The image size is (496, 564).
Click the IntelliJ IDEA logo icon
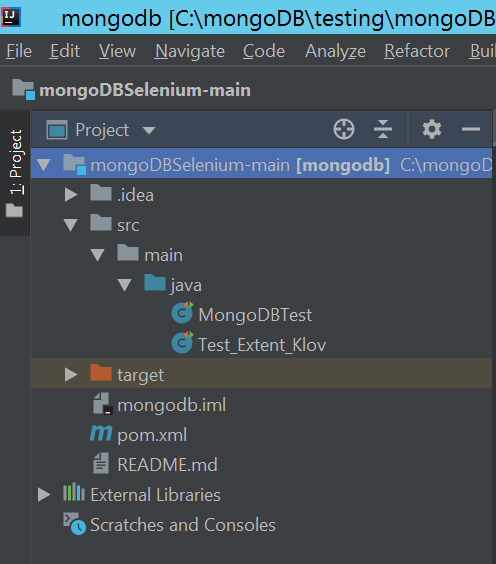click(x=11, y=17)
